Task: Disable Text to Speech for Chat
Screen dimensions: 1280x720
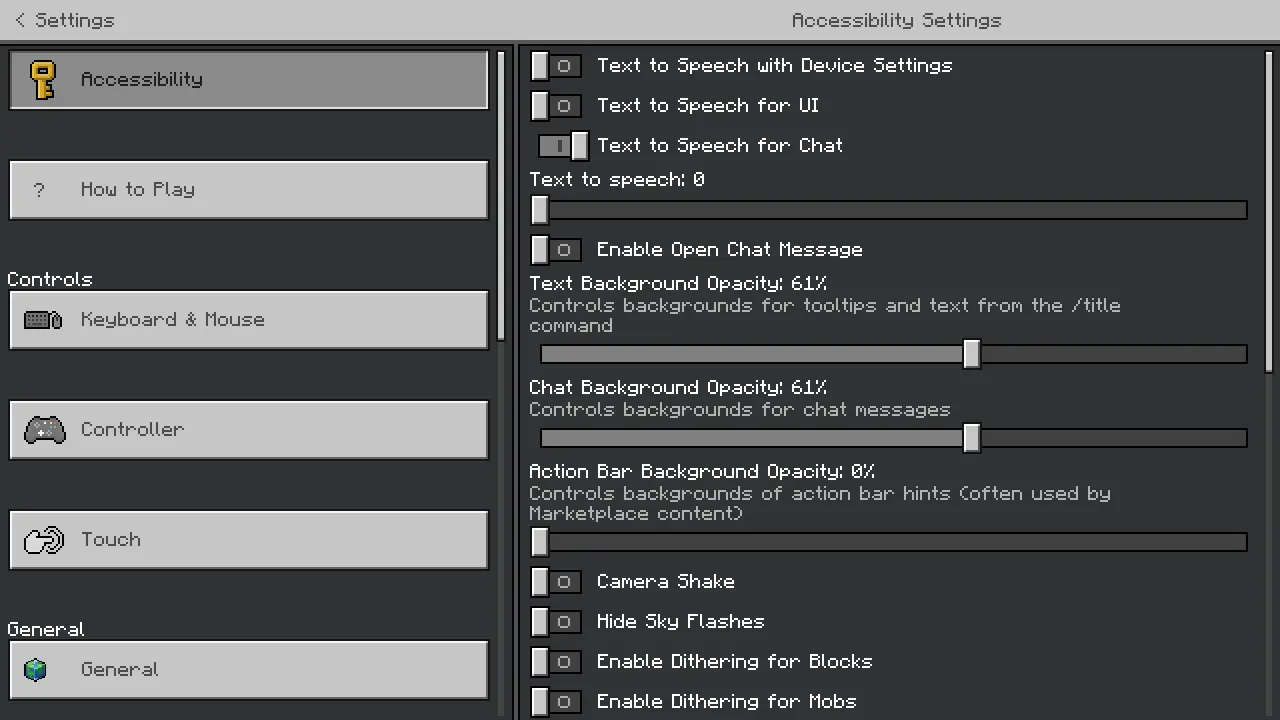Action: point(563,146)
